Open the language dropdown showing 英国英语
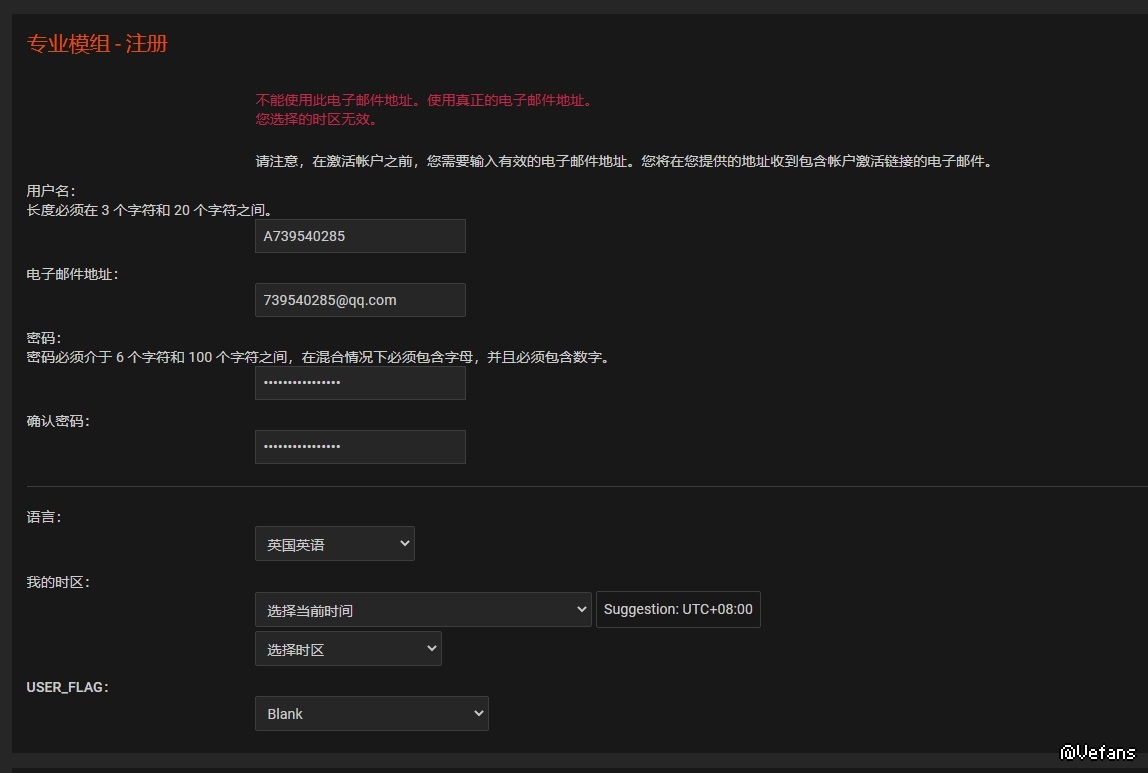The height and width of the screenshot is (773, 1148). tap(334, 544)
